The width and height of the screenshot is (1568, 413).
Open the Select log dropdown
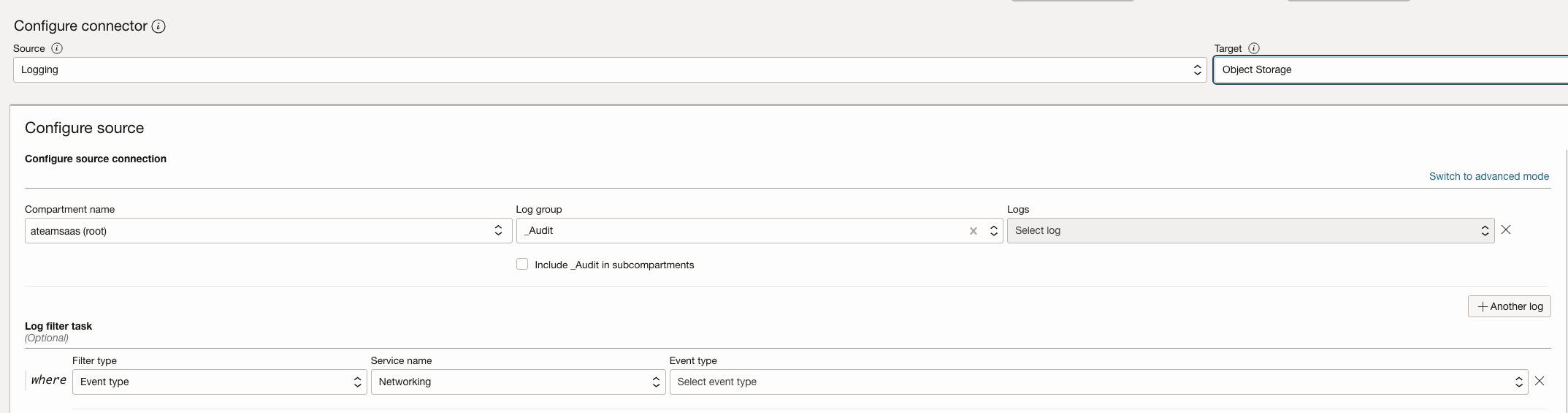tap(1250, 231)
